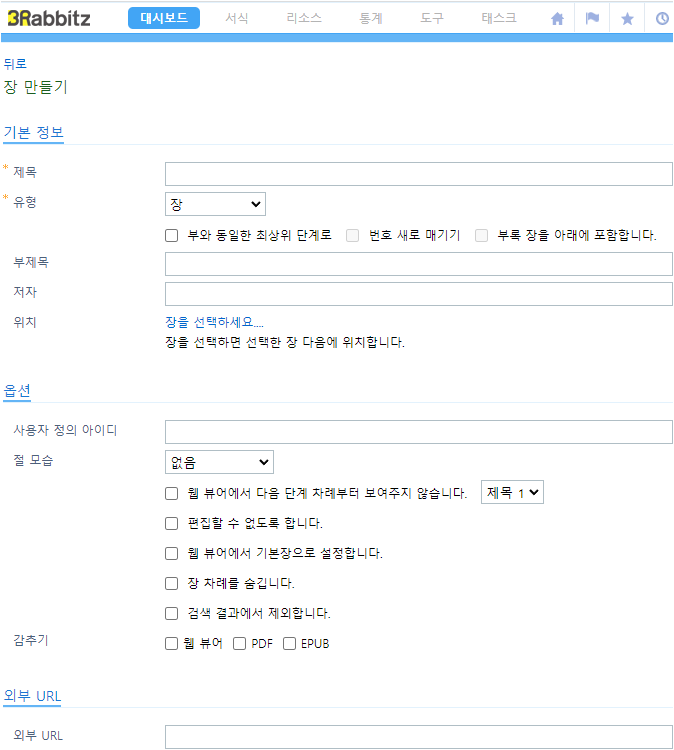Open the '제목 1' level dropdown
This screenshot has height=750, width=674.
pos(512,492)
